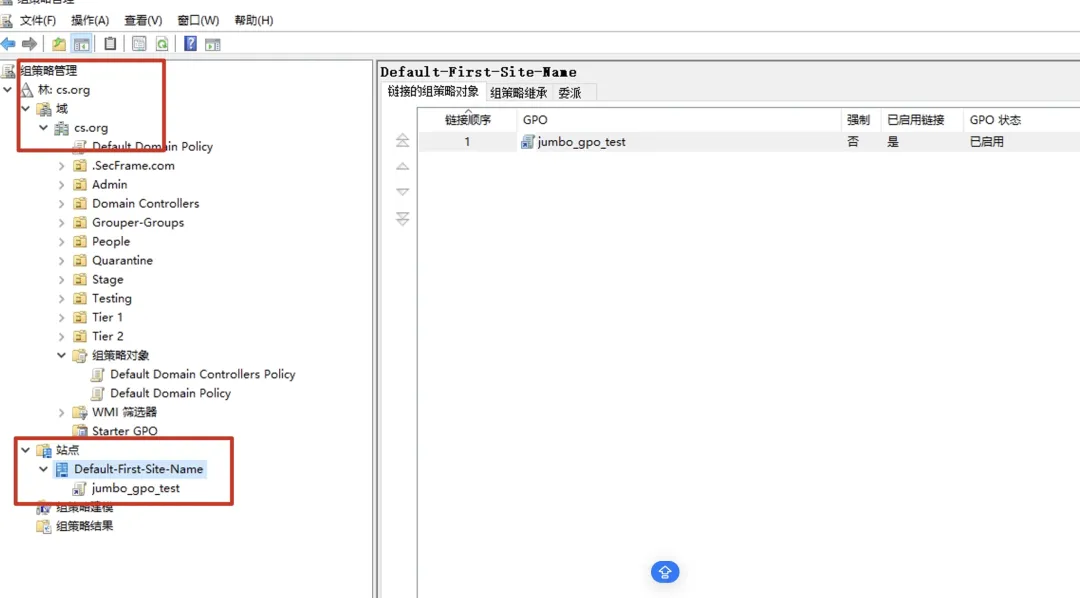Viewport: 1080px width, 598px height.
Task: Expand the .SecFrame.com OU
Action: (61, 166)
